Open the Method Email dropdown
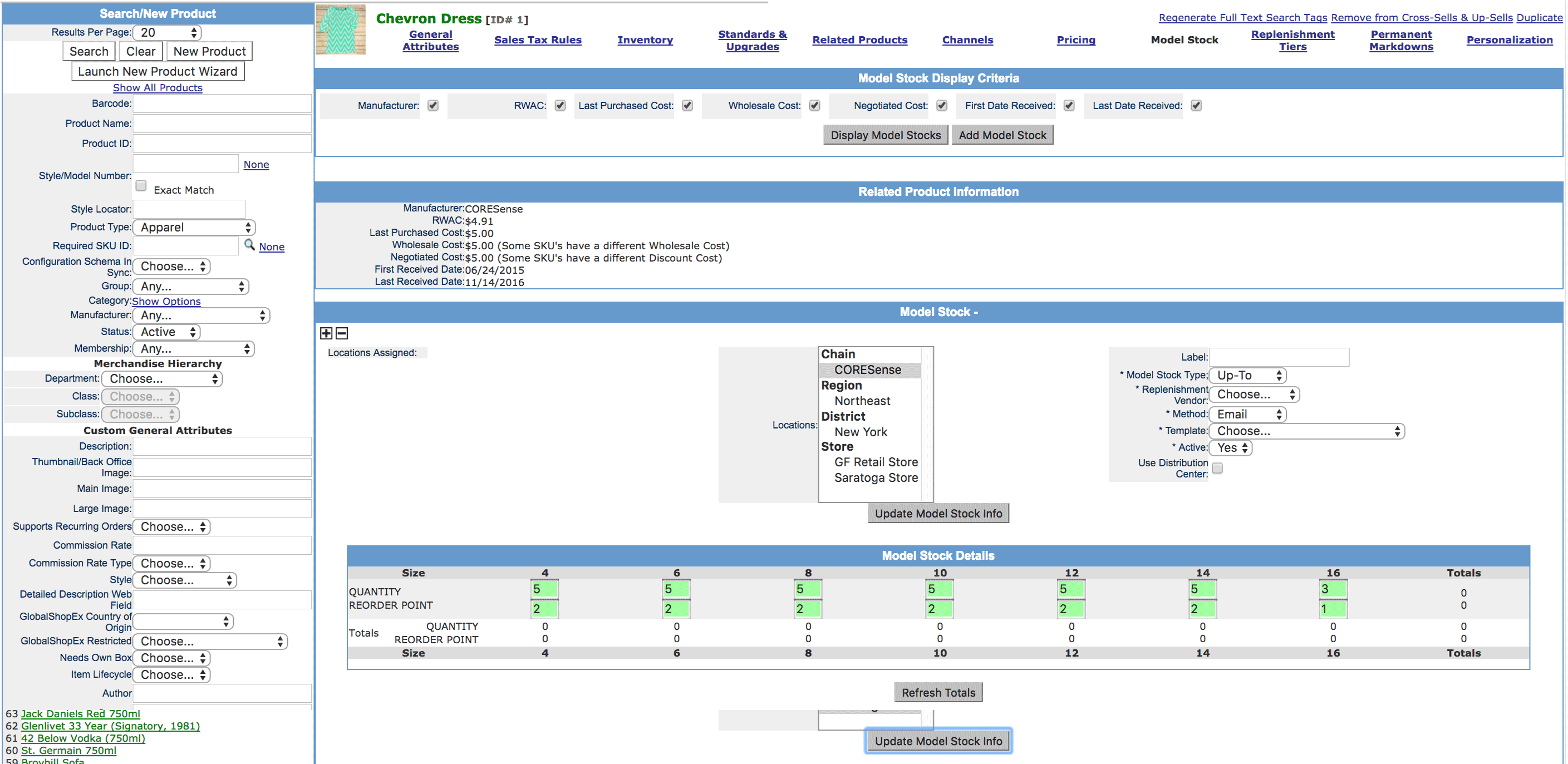Screen dimensions: 1568x764 1248,415
